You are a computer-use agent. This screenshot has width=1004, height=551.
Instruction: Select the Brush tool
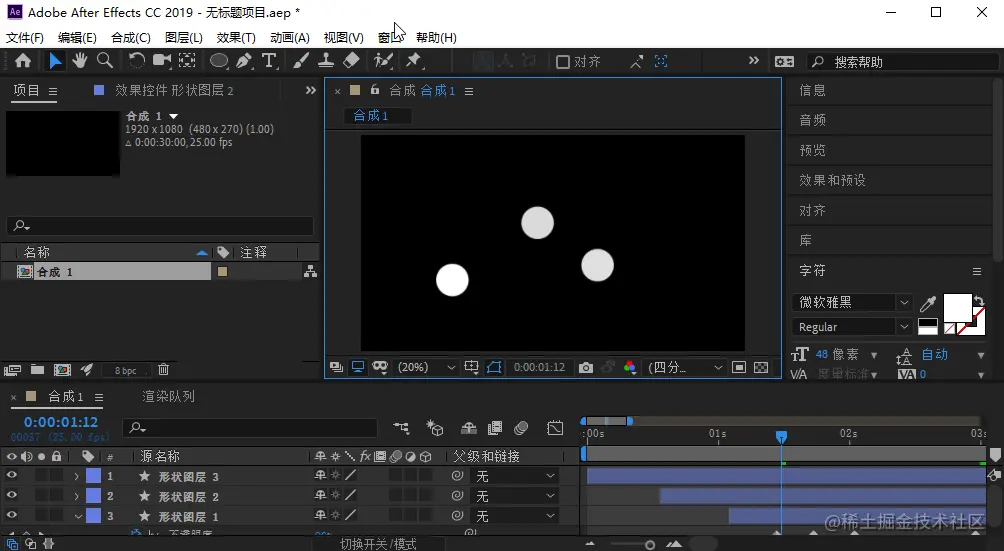tap(301, 61)
